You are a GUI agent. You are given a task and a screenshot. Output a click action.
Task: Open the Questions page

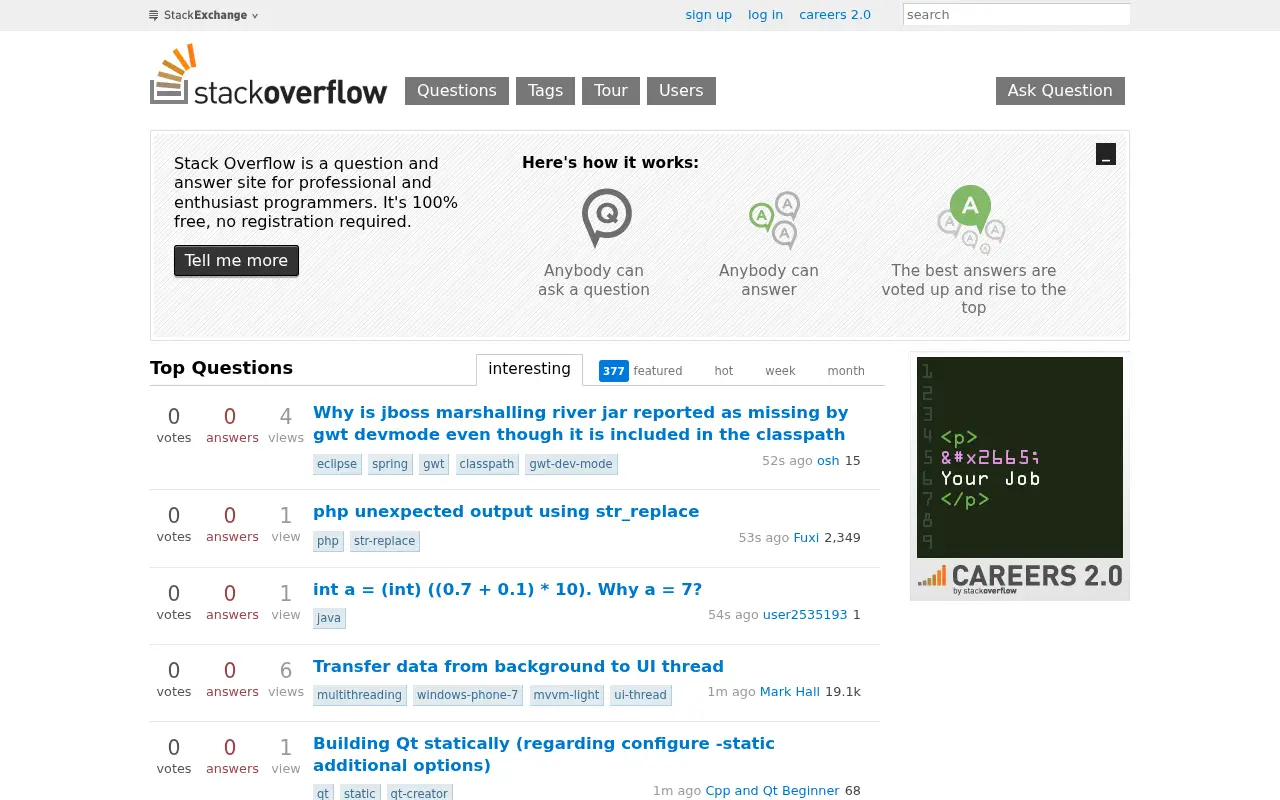pos(457,90)
